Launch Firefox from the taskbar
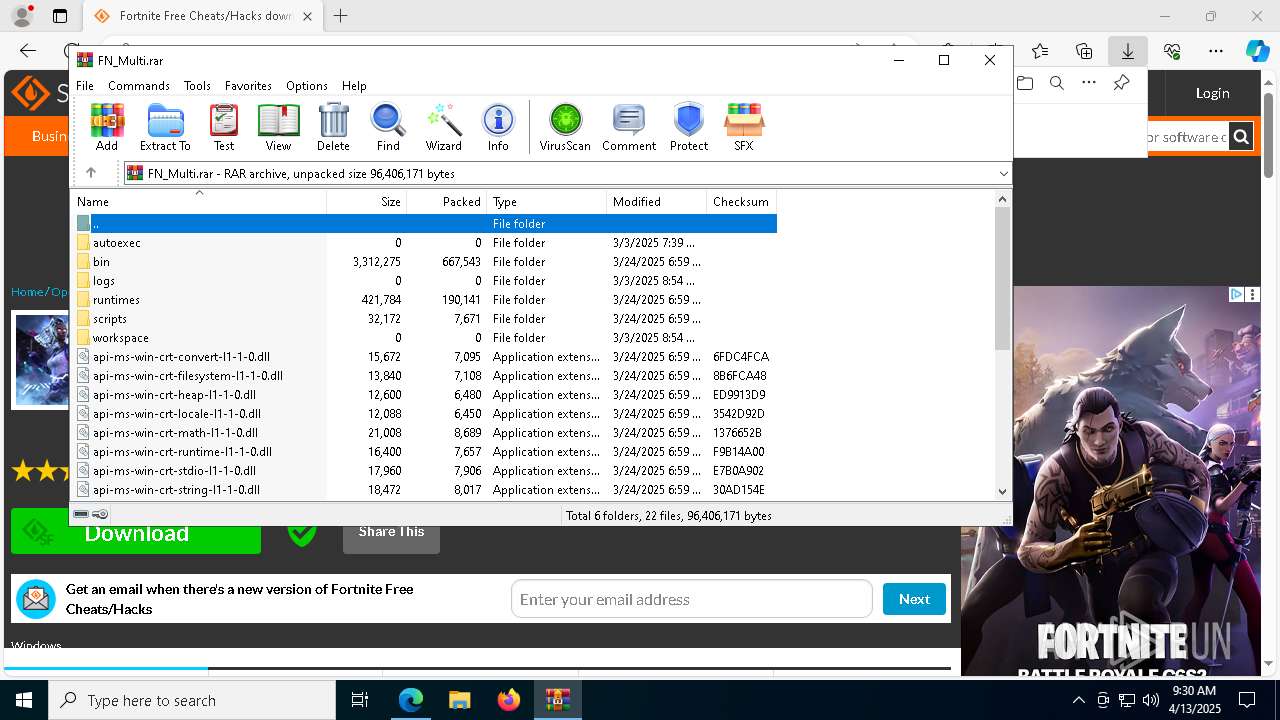The image size is (1280, 720). [509, 700]
